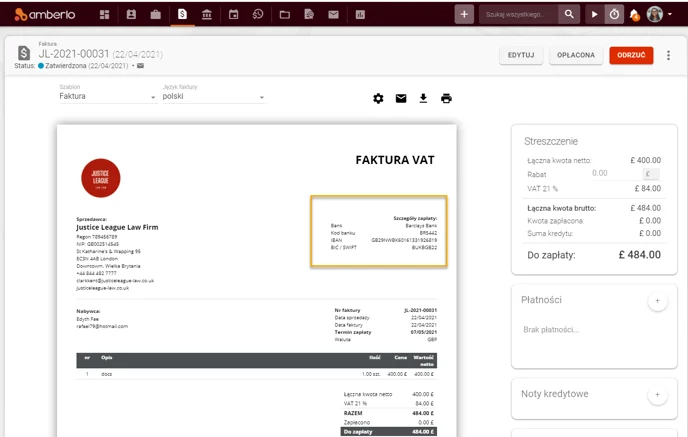Image resolution: width=688 pixels, height=437 pixels.
Task: Open the time history clock icon
Action: point(258,14)
